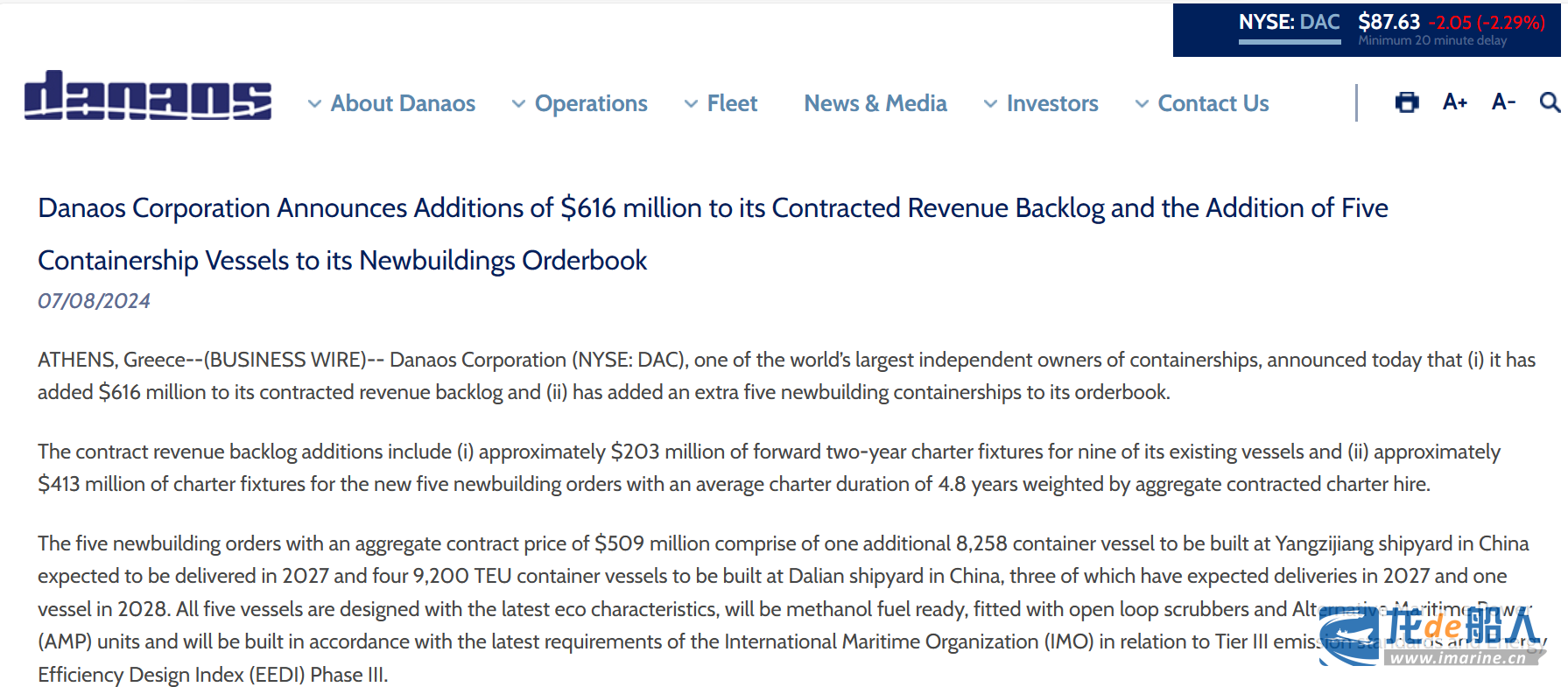
Task: Expand chevron beside About Danaos
Action: point(314,104)
